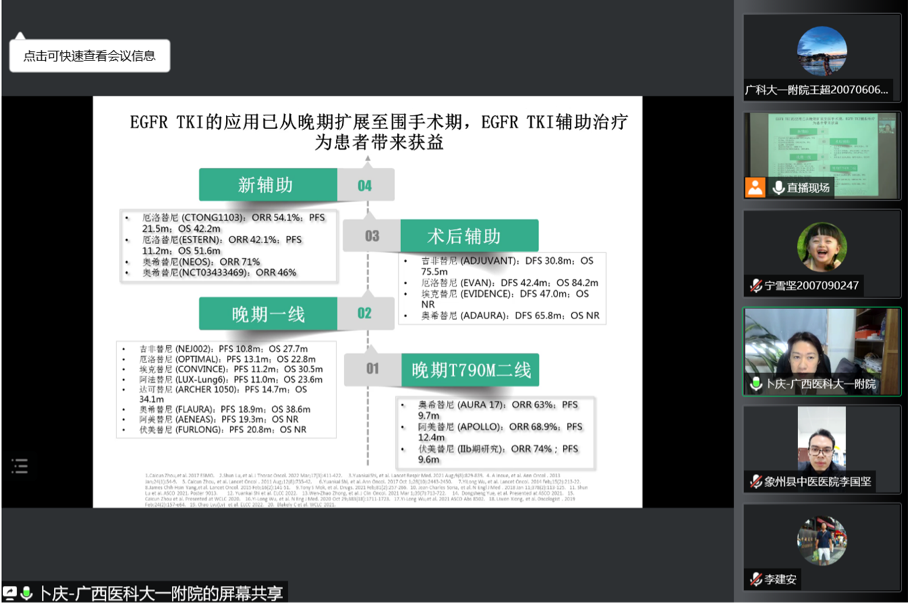
Task: Select 宁雪坚 participant avatar
Action: [821, 246]
